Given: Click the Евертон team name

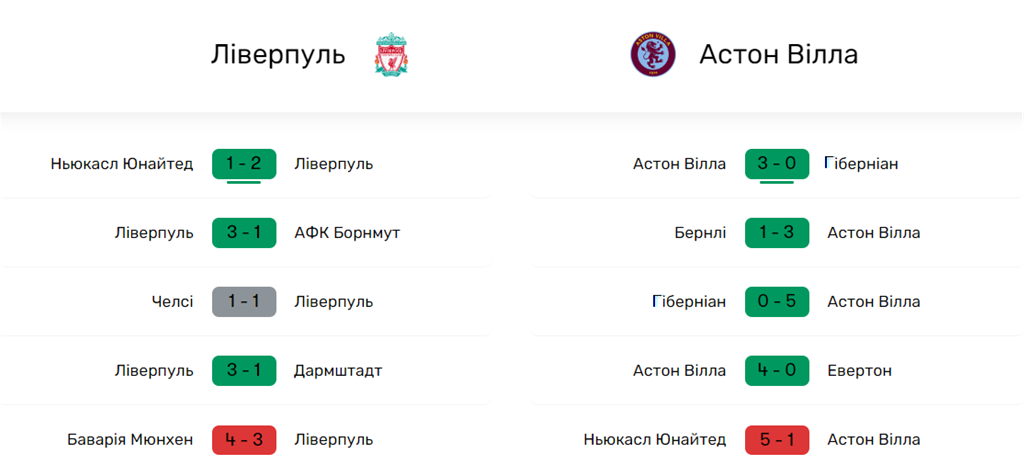Looking at the screenshot, I should point(859,371).
